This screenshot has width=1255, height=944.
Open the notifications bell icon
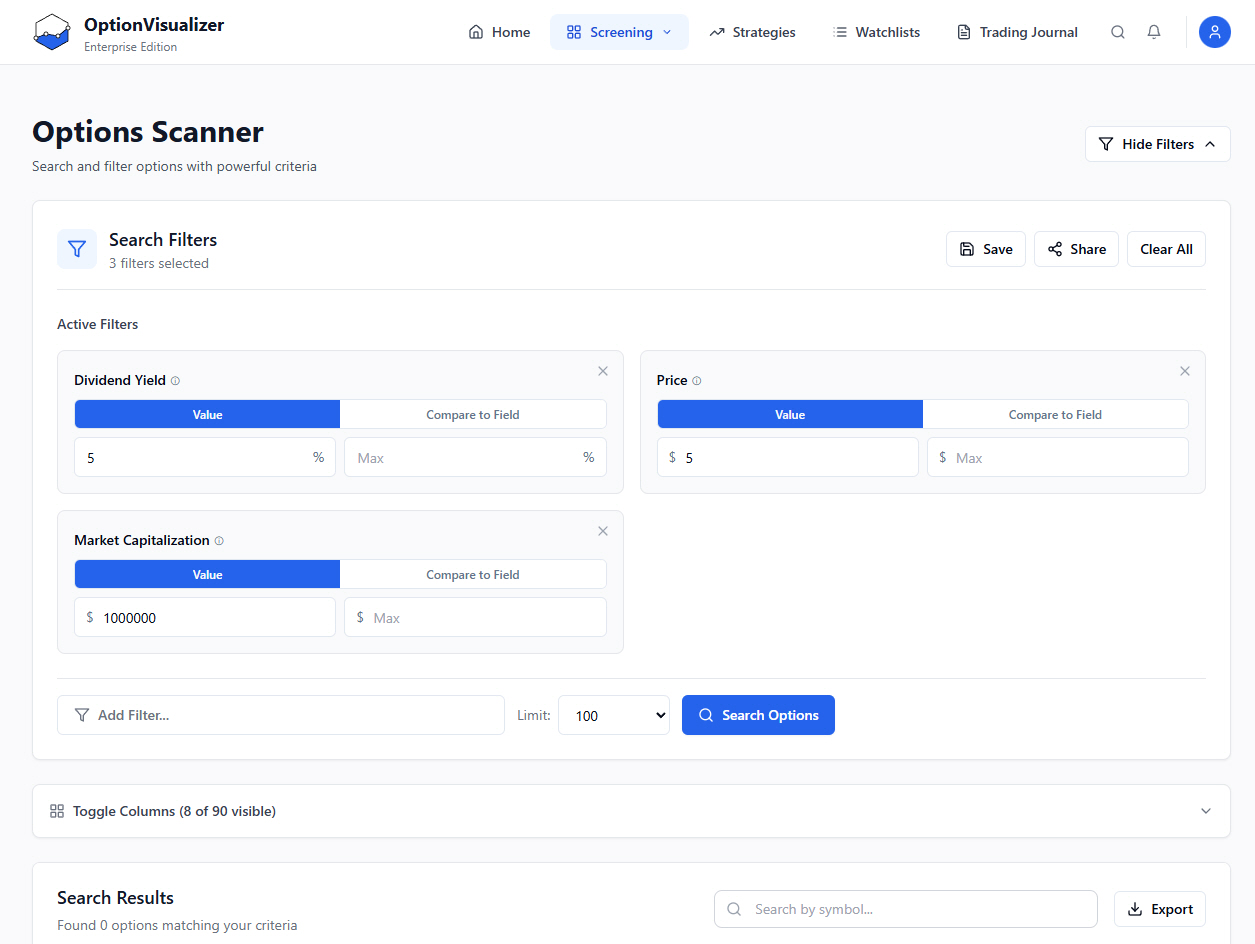[1154, 32]
